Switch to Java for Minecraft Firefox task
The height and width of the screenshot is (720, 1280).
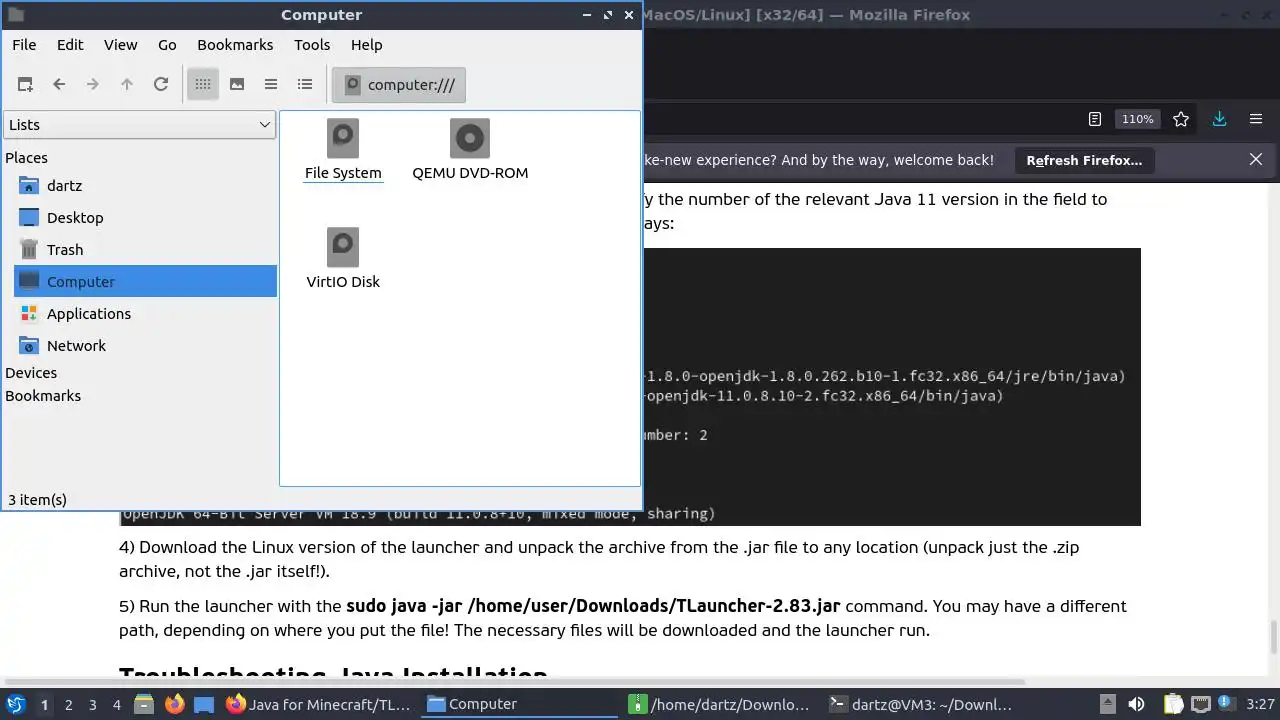(x=319, y=704)
